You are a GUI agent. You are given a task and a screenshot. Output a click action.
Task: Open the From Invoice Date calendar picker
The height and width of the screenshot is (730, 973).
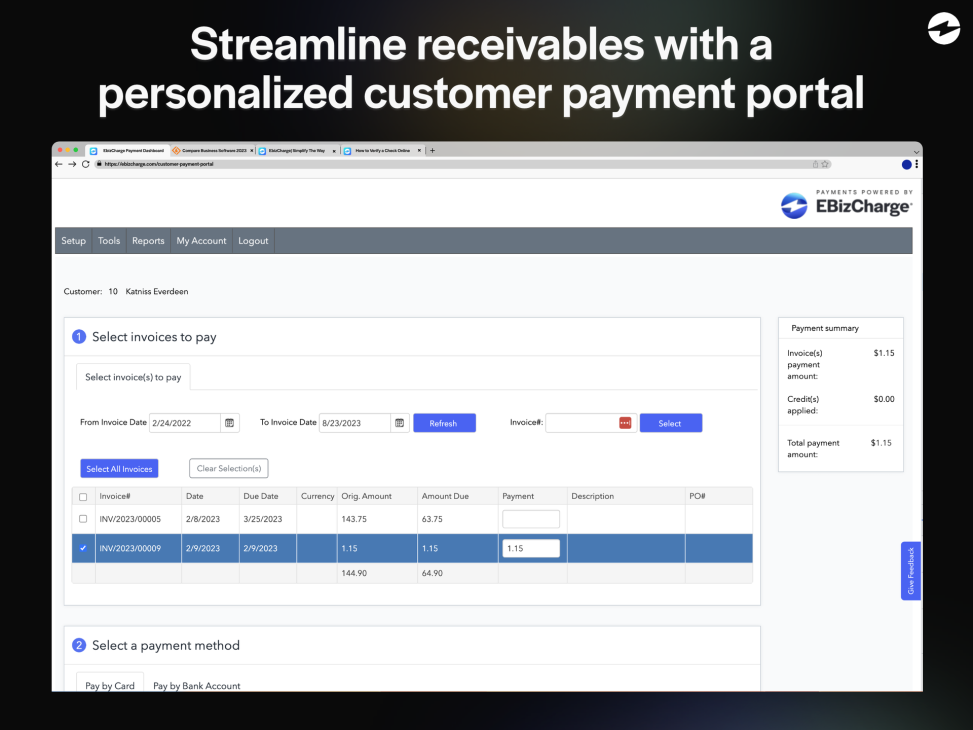point(230,423)
